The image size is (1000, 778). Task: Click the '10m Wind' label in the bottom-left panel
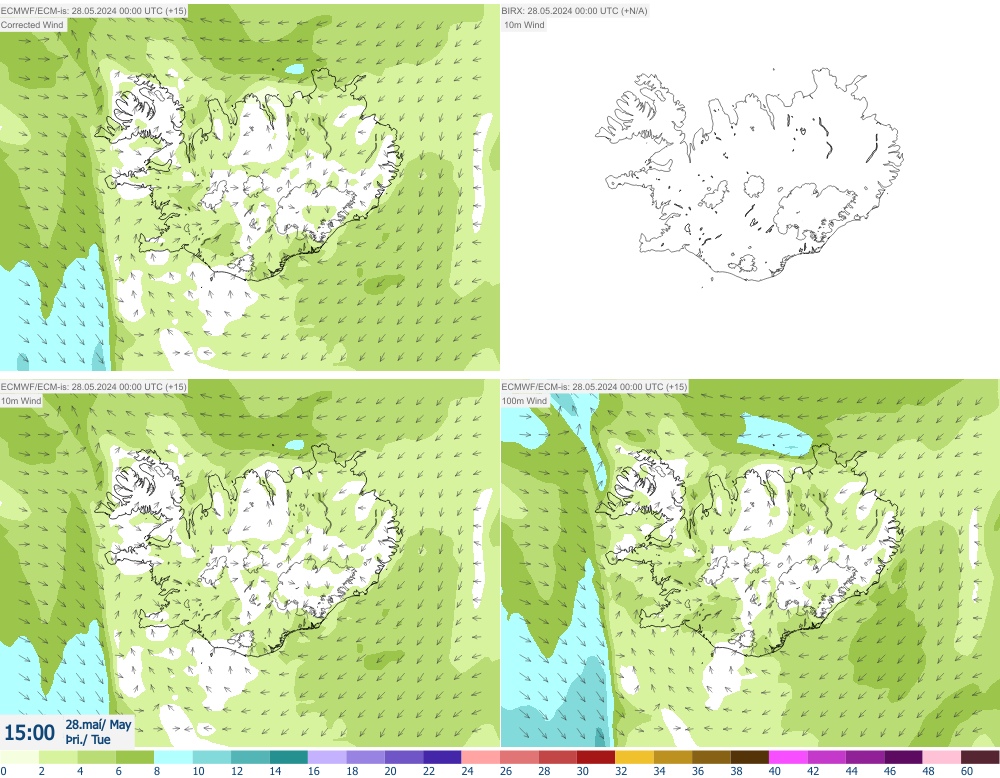click(21, 400)
